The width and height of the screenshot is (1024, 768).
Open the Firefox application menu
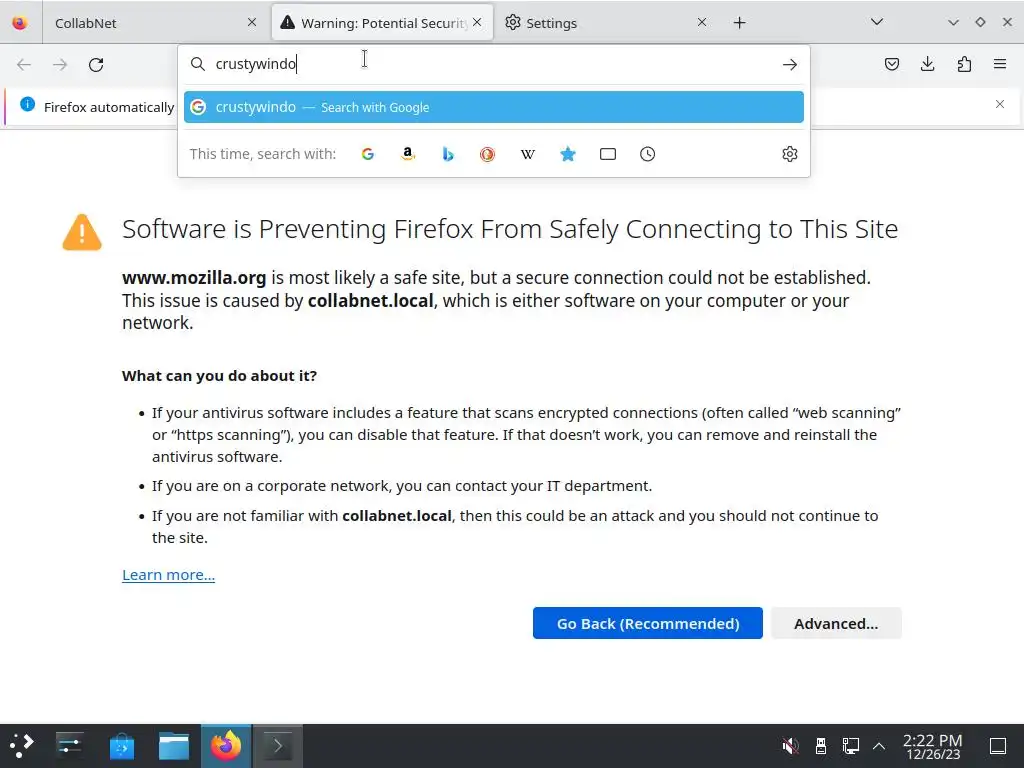pyautogui.click(x=1000, y=64)
